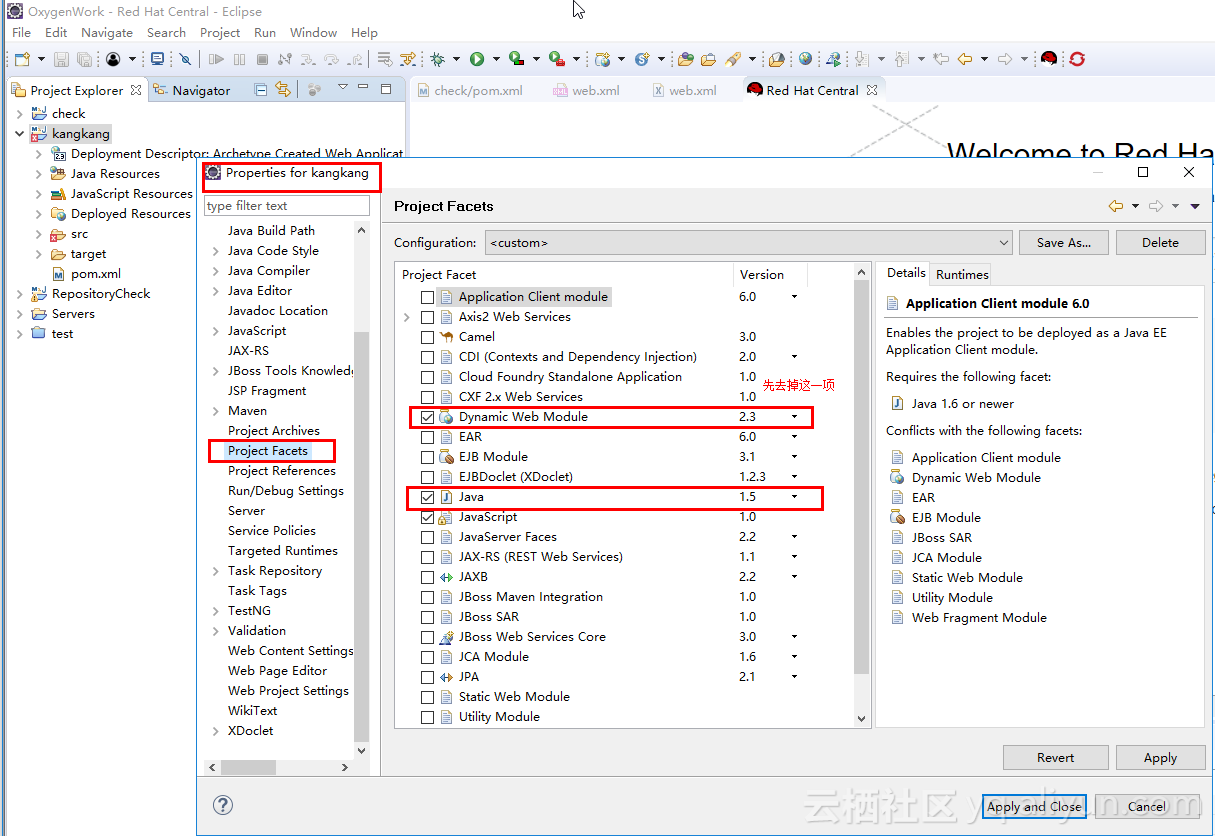Click Link with Editor in Project Explorer
Image resolution: width=1215 pixels, height=836 pixels.
tap(283, 90)
